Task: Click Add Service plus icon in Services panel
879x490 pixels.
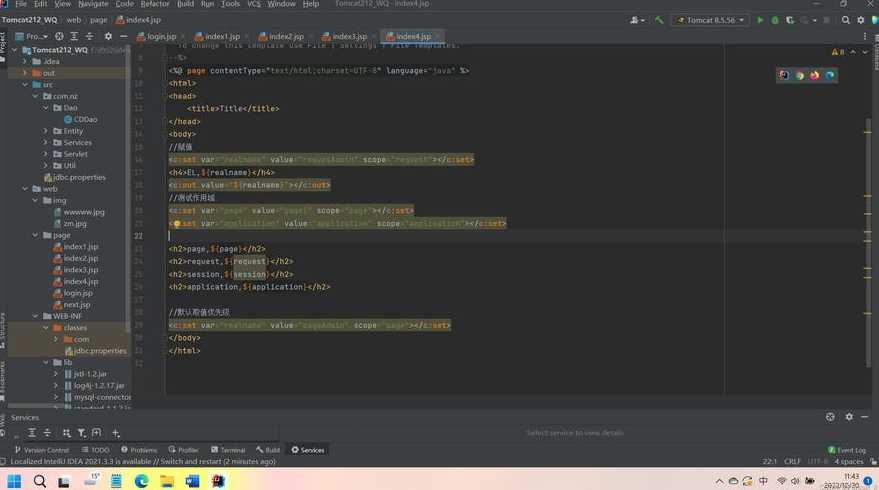Action: click(x=115, y=433)
